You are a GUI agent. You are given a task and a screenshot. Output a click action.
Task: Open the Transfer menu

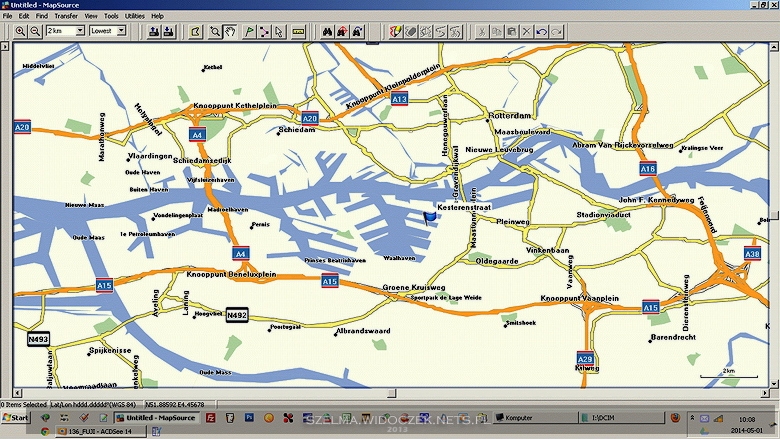tap(66, 16)
